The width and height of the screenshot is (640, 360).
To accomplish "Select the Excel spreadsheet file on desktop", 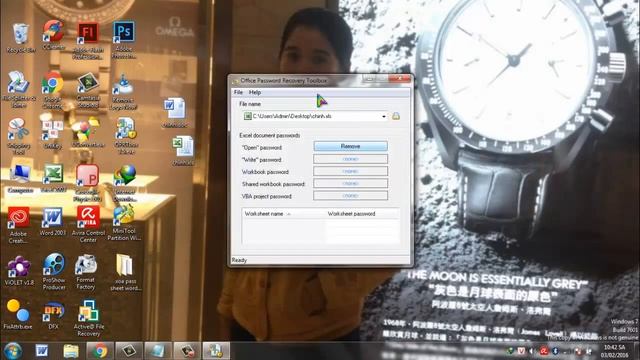I will point(183,151).
